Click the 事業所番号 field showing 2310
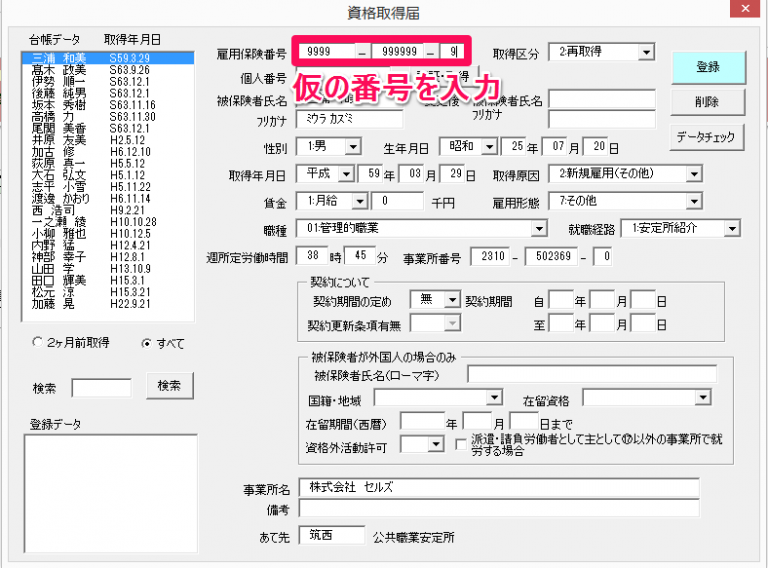The height and width of the screenshot is (568, 768). point(490,256)
